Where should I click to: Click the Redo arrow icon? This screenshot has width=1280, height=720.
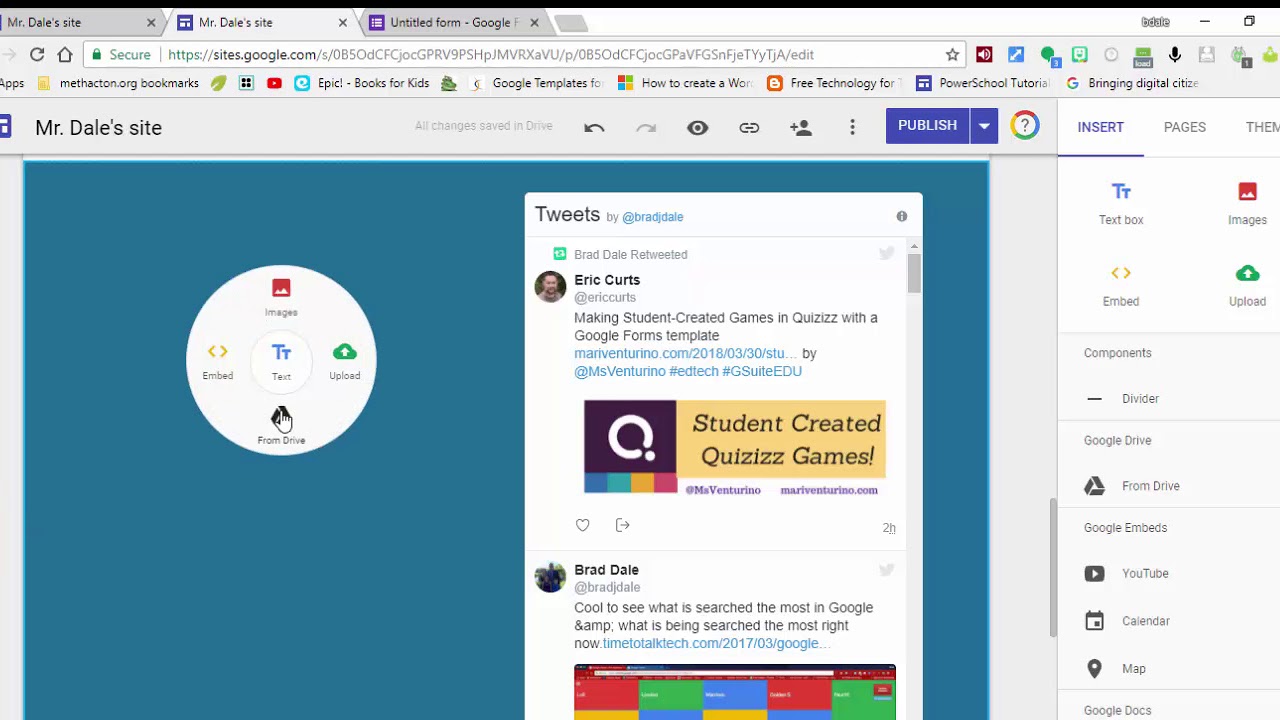pos(646,127)
